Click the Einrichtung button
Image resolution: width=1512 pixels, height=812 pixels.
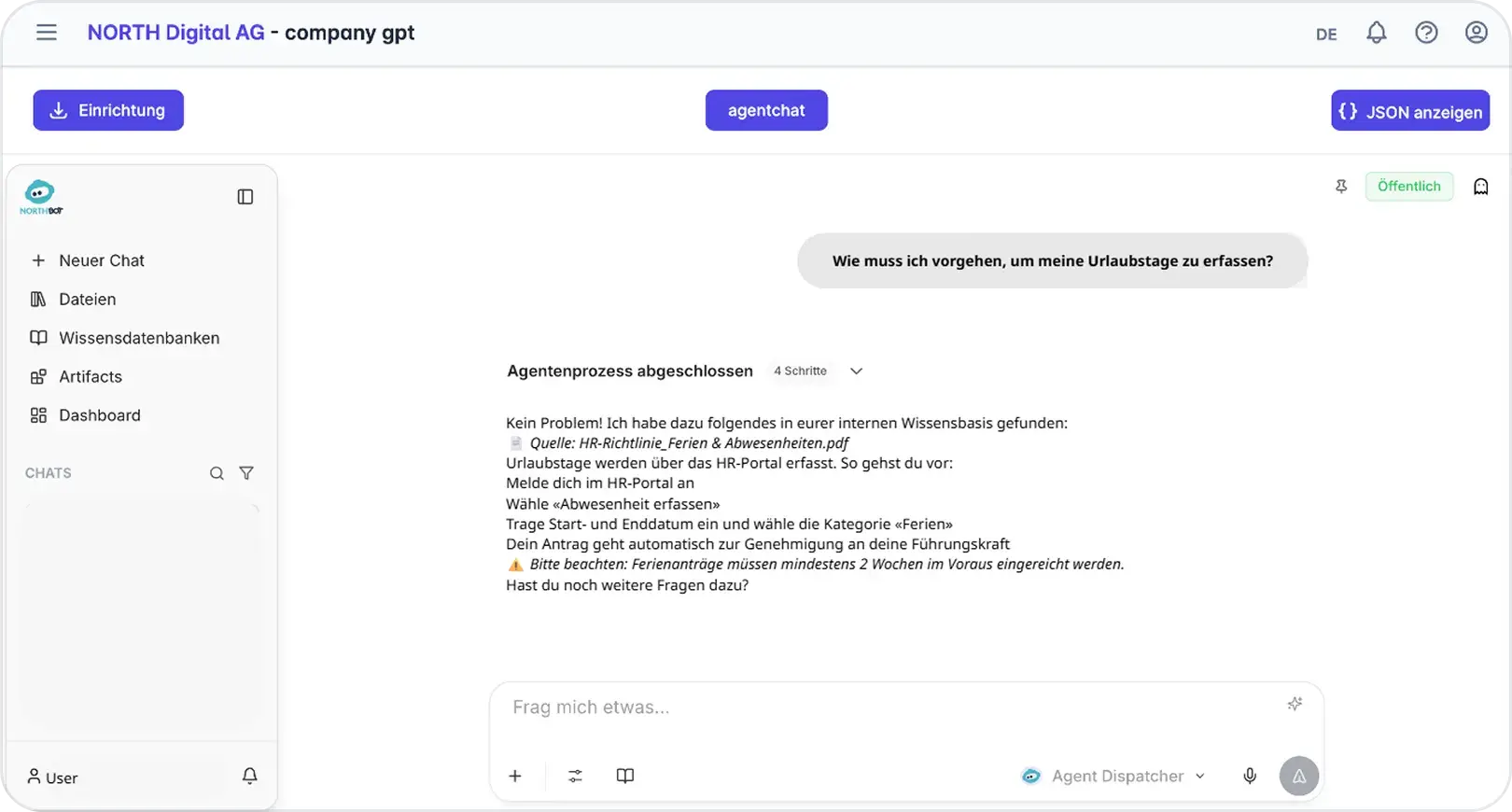click(x=108, y=110)
